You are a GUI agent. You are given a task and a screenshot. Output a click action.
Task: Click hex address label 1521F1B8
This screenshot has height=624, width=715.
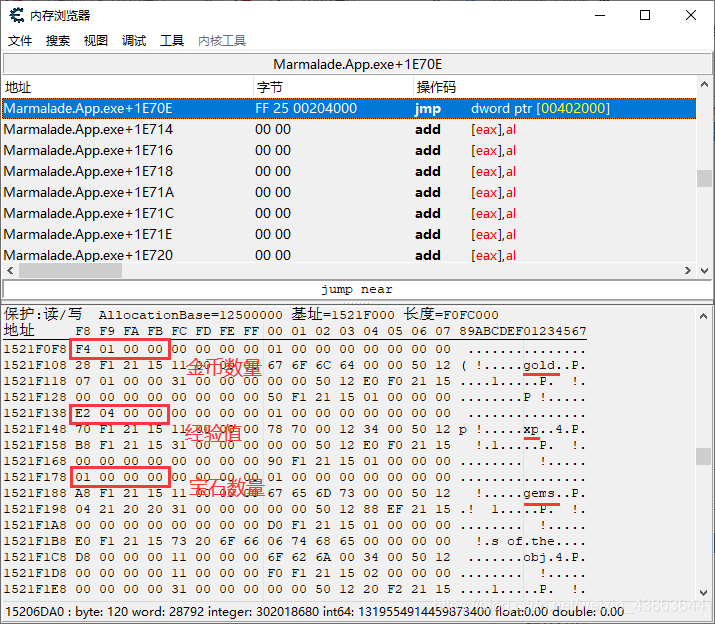(35, 541)
